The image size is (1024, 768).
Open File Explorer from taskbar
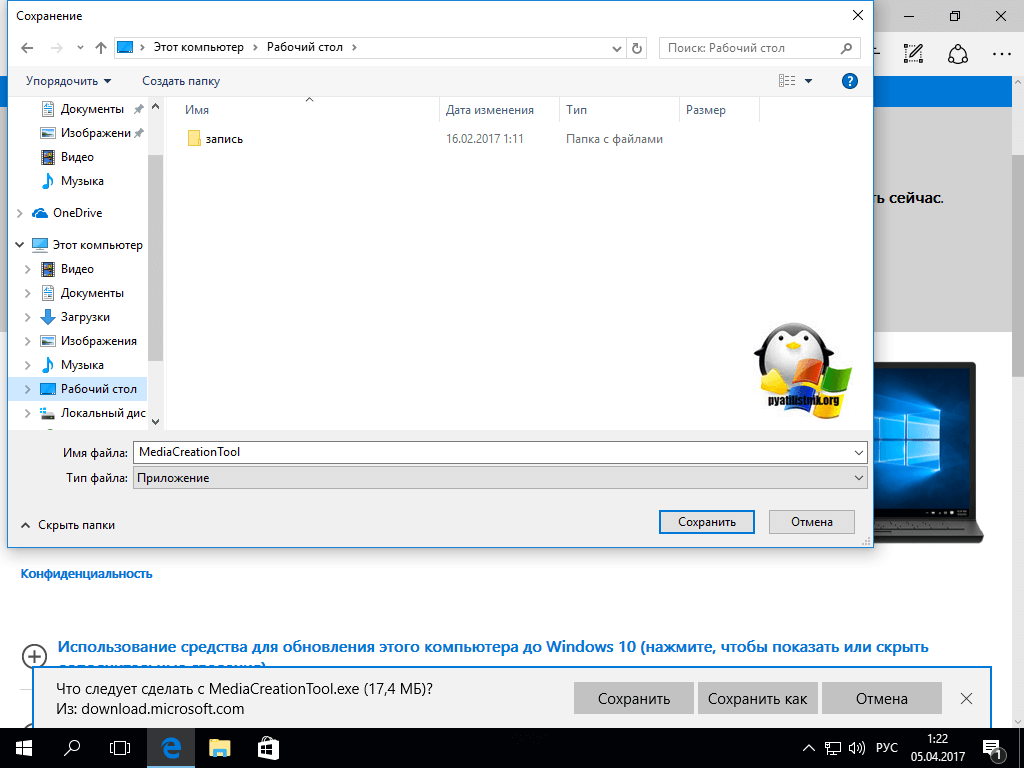pos(219,748)
